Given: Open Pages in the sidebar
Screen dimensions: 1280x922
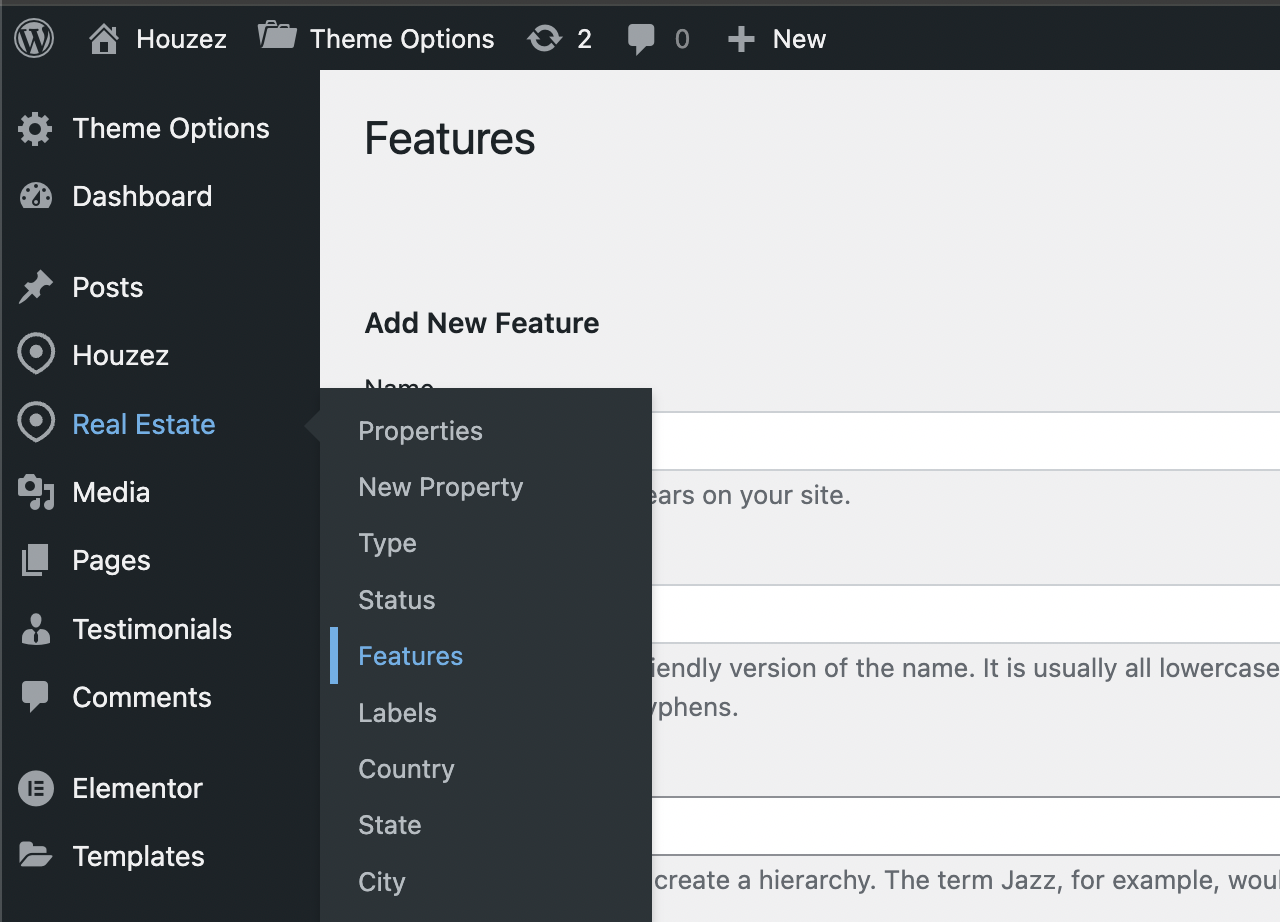Looking at the screenshot, I should pos(112,561).
